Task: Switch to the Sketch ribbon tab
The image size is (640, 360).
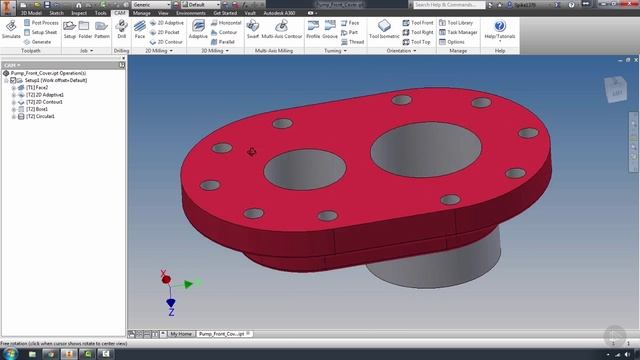Action: point(56,13)
